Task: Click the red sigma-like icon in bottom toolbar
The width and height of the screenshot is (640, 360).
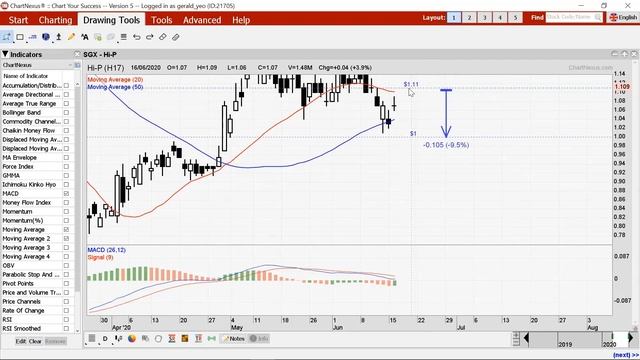Action: tap(172, 338)
